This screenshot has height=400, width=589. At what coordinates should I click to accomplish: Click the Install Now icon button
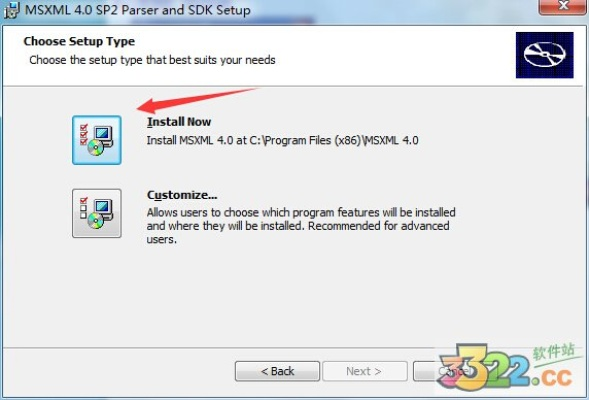(97, 140)
